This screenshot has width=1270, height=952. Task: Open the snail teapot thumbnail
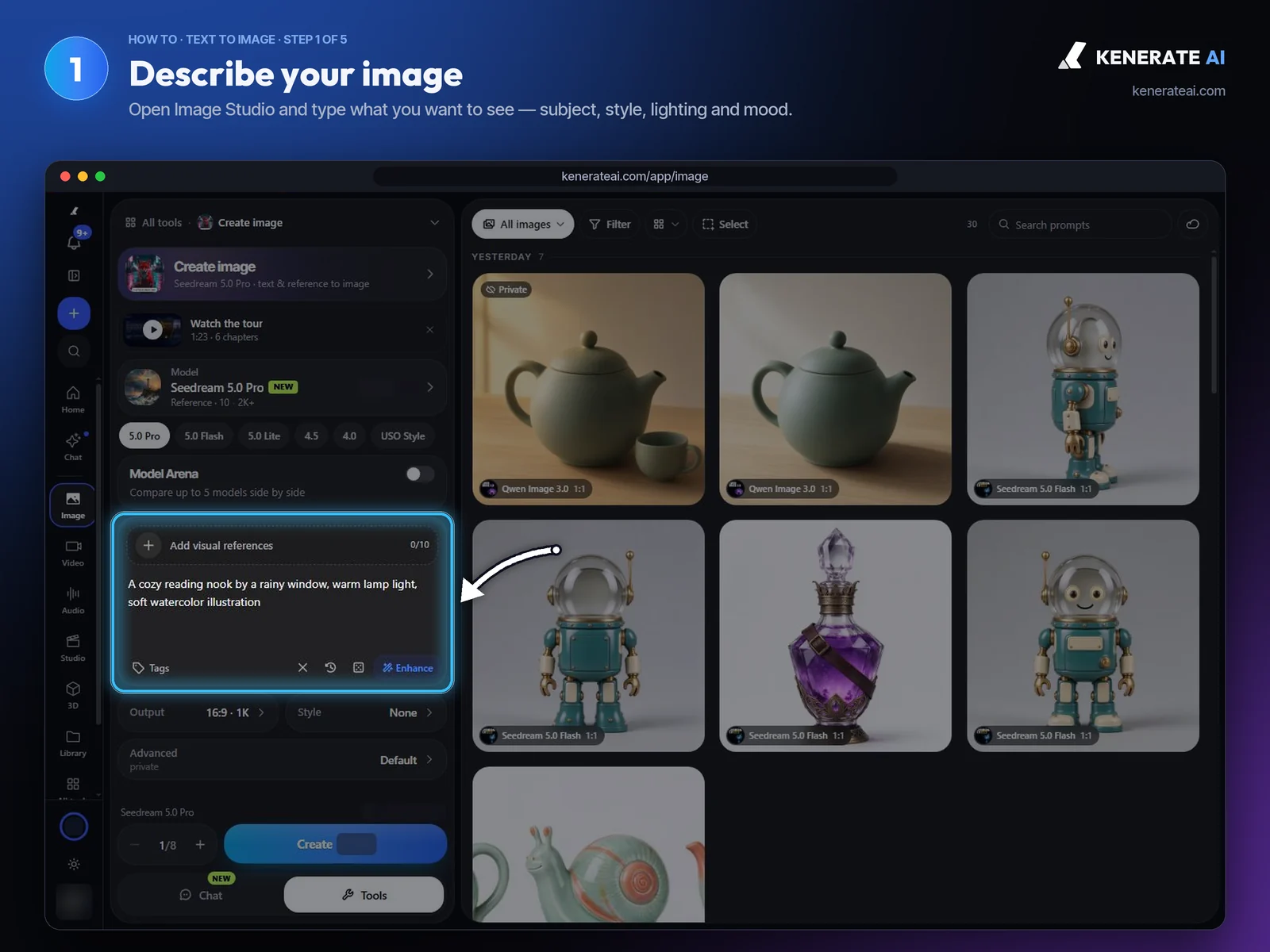(x=588, y=844)
